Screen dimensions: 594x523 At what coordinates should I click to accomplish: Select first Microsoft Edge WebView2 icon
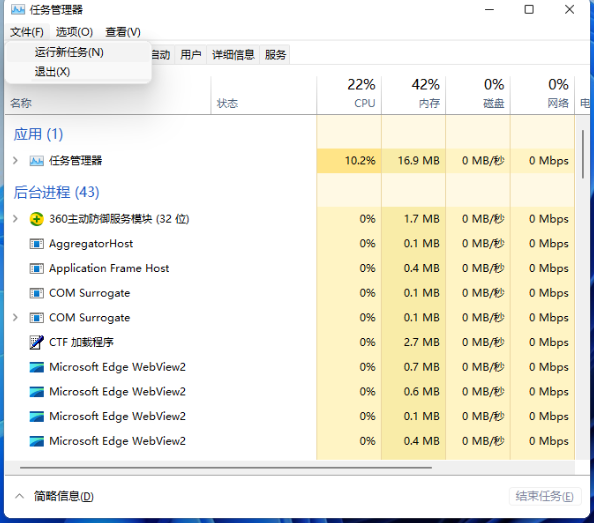(36, 367)
